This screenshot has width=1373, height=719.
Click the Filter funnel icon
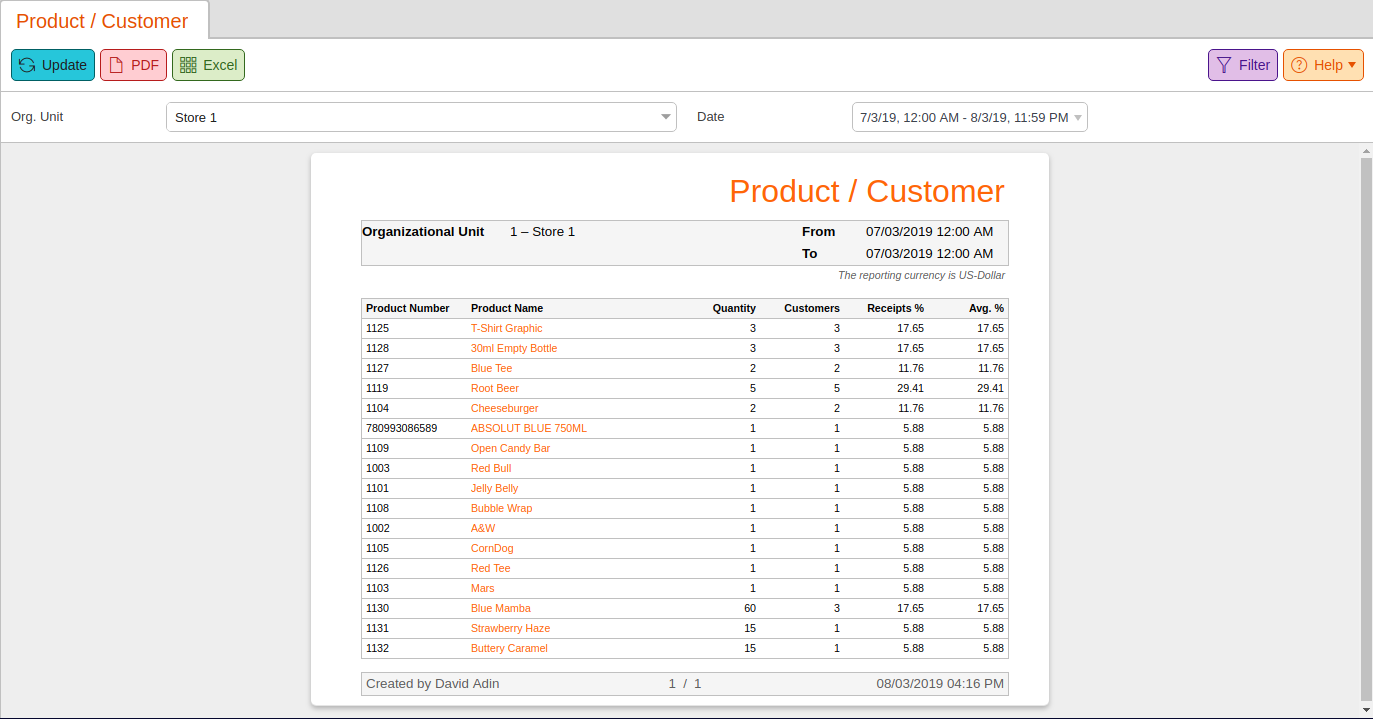point(1224,65)
